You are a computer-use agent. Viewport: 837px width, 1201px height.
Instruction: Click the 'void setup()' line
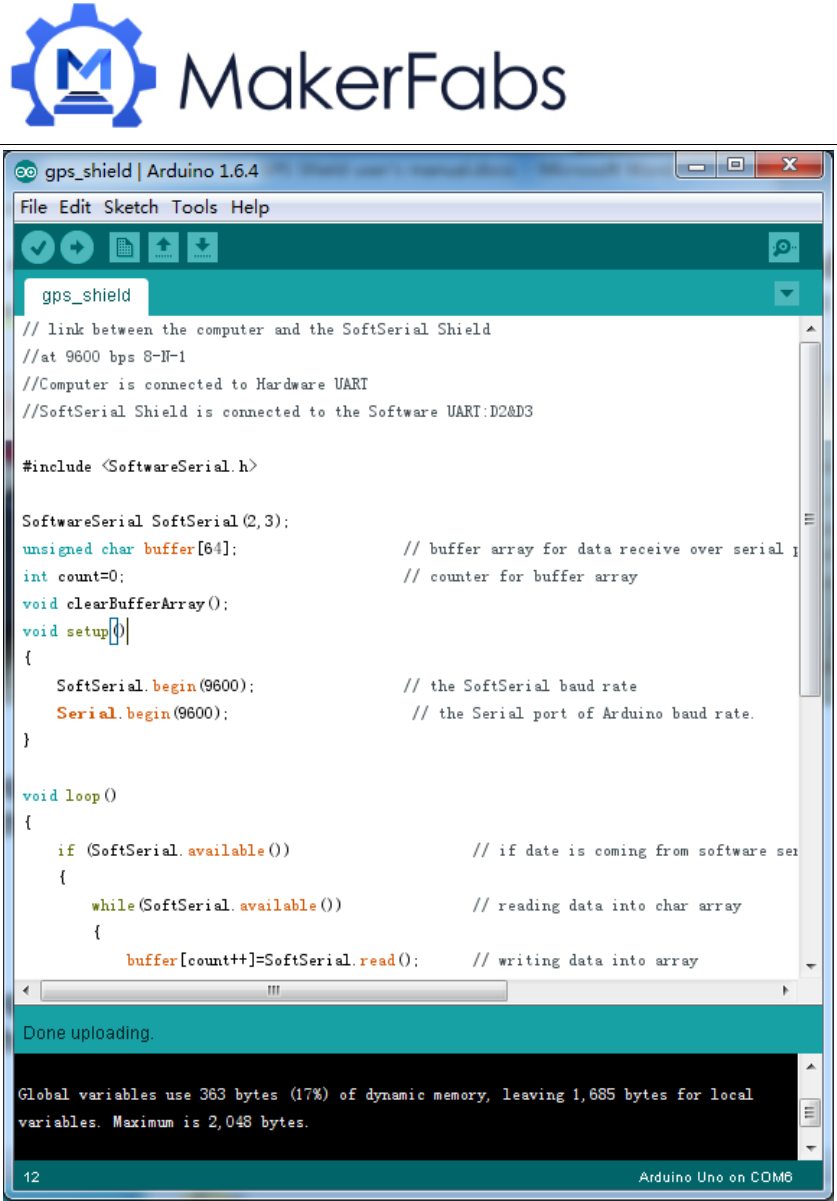point(74,631)
